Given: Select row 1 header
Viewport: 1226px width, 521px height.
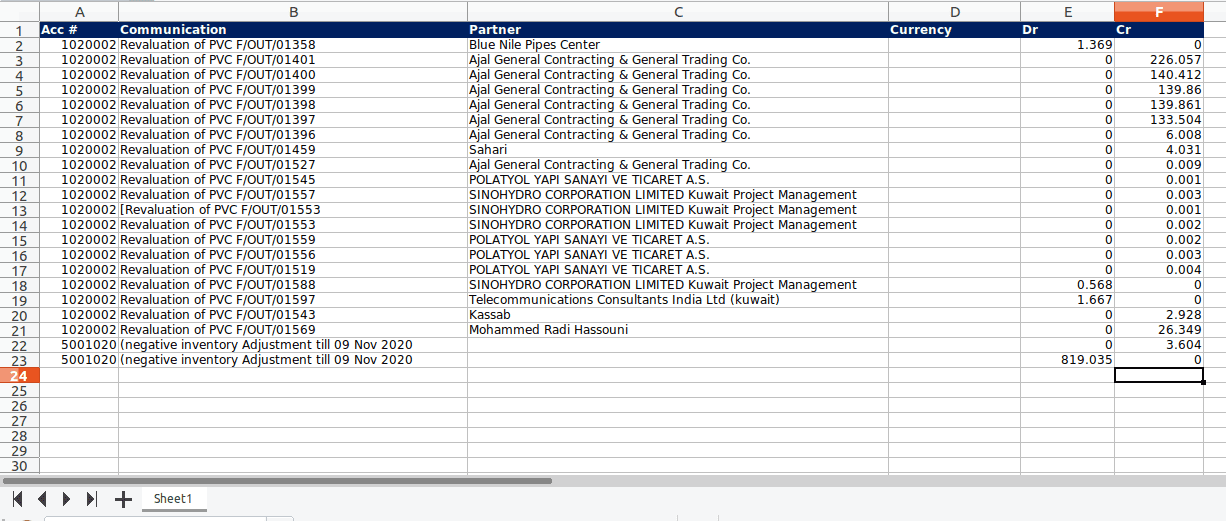Looking at the screenshot, I should [19, 30].
